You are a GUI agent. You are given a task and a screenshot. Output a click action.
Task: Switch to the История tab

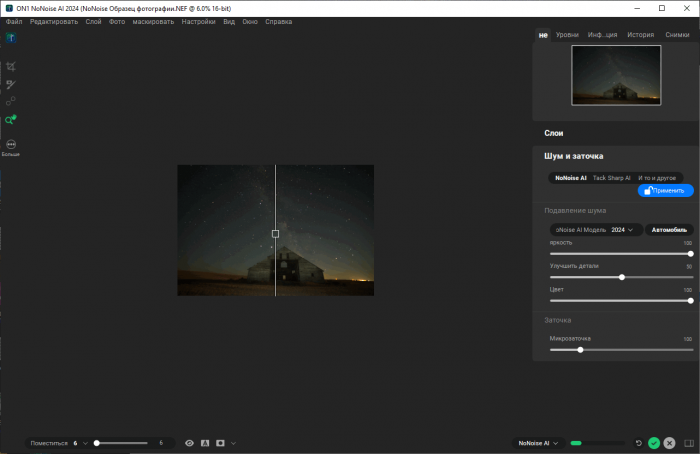pyautogui.click(x=640, y=35)
